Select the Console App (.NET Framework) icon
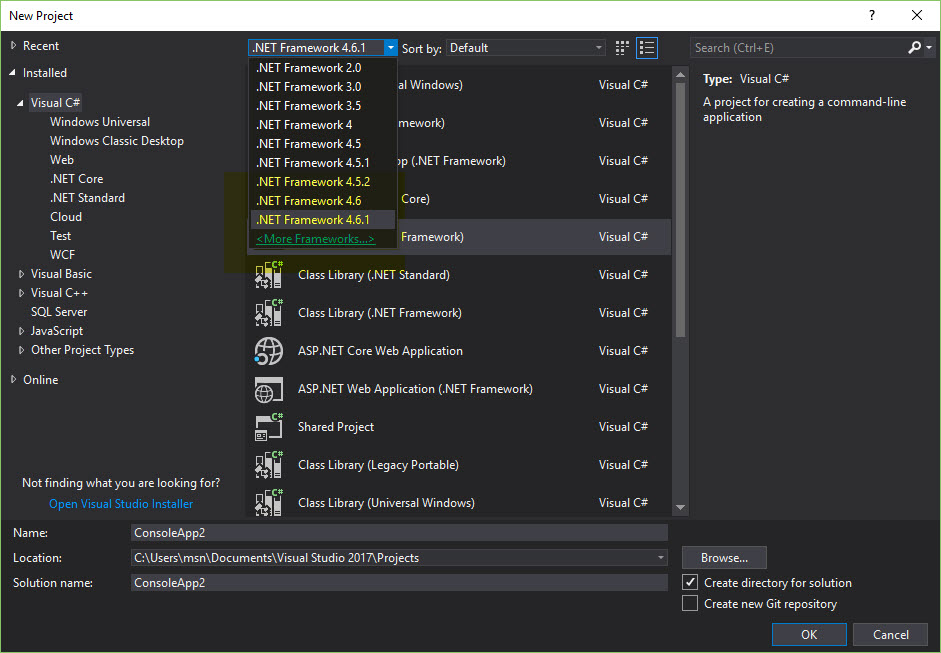The height and width of the screenshot is (653, 941). [x=268, y=237]
